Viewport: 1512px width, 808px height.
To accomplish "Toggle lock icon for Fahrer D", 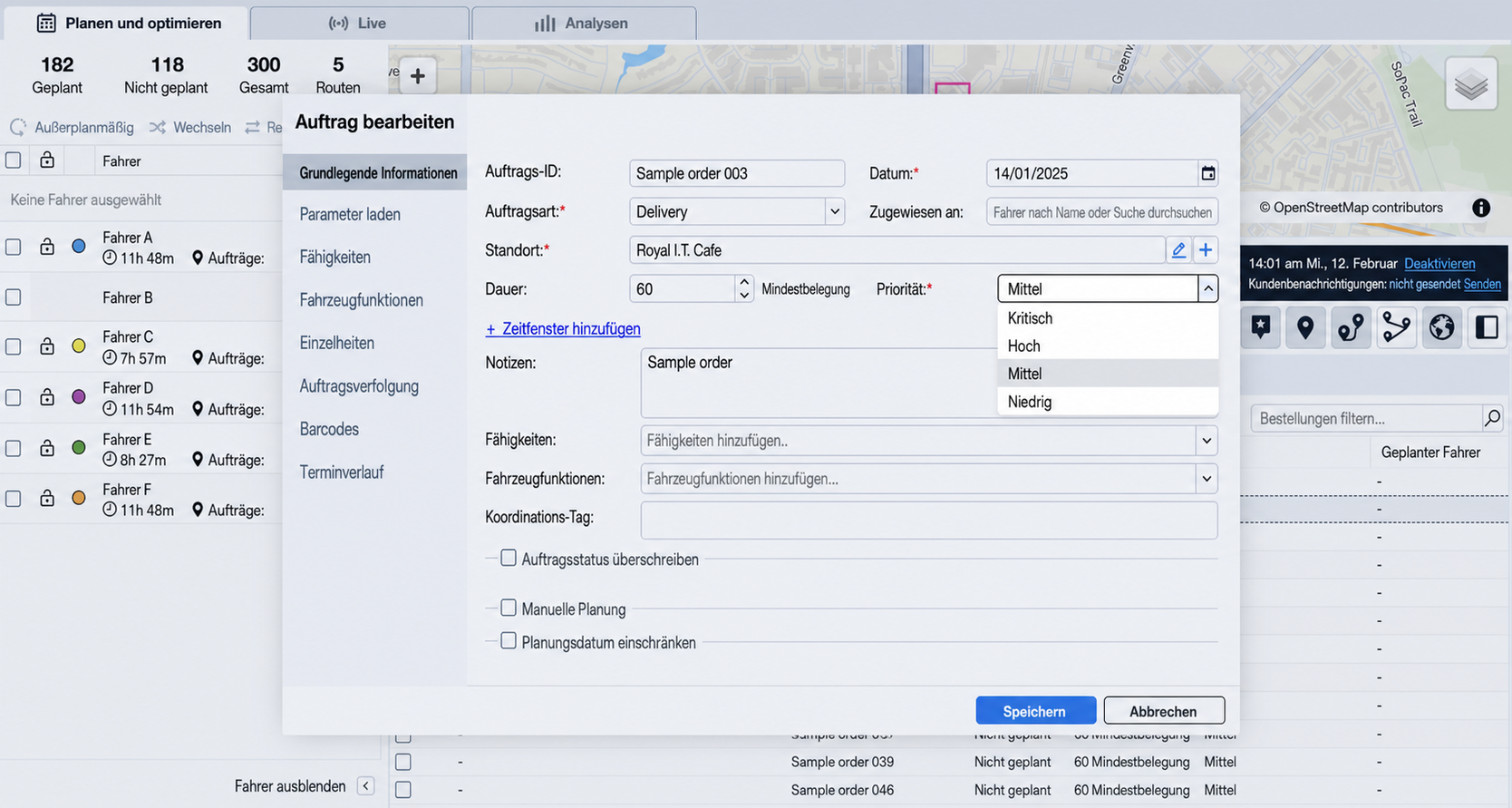I will coord(47,397).
